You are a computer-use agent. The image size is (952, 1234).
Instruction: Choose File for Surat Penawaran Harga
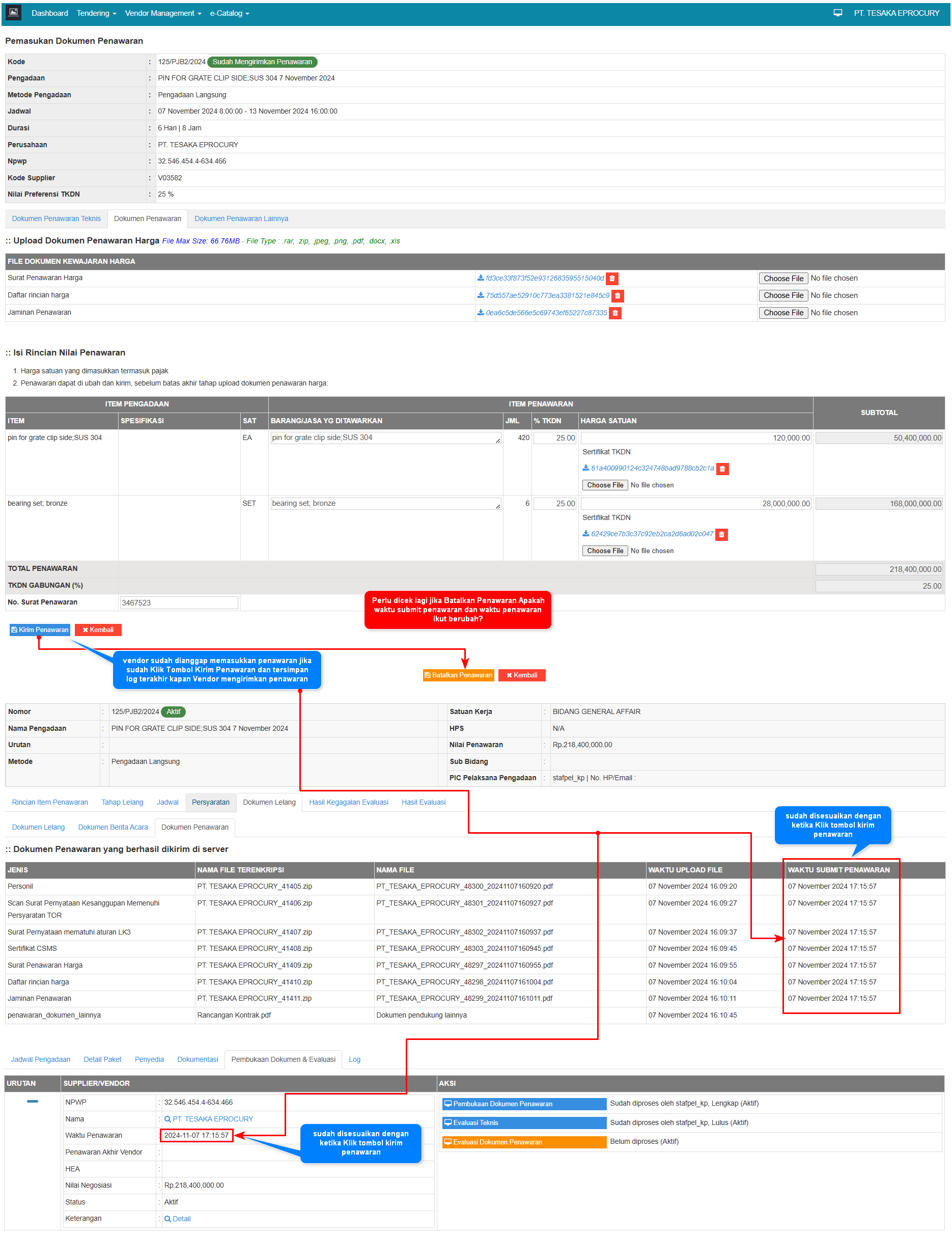[x=782, y=279]
